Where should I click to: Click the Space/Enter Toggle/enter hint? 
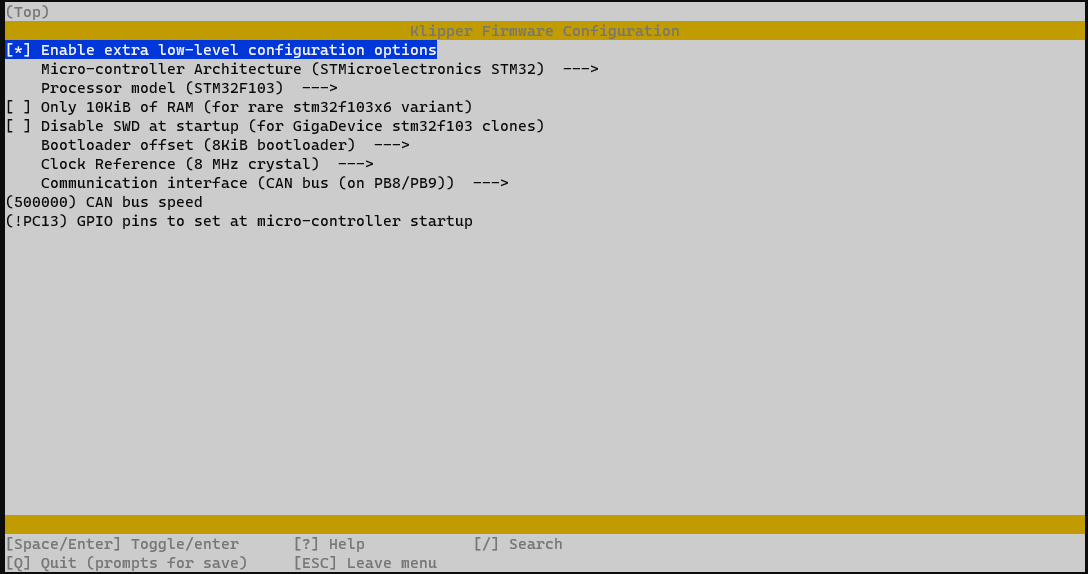pos(122,544)
